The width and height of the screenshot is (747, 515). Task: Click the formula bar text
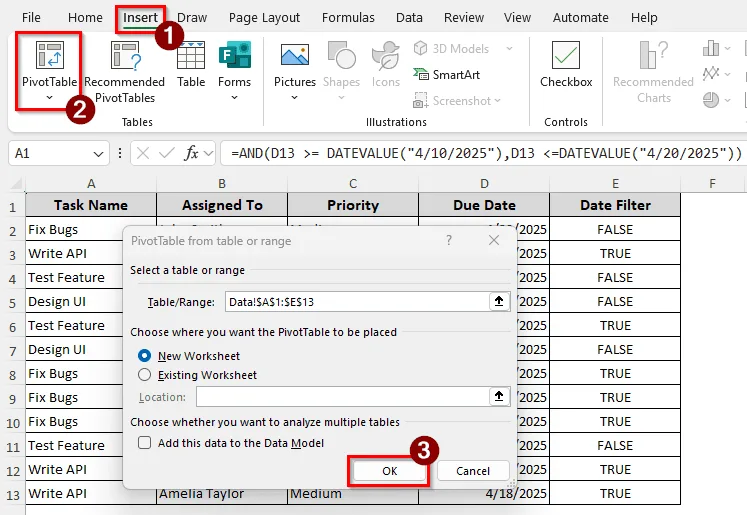pos(486,153)
